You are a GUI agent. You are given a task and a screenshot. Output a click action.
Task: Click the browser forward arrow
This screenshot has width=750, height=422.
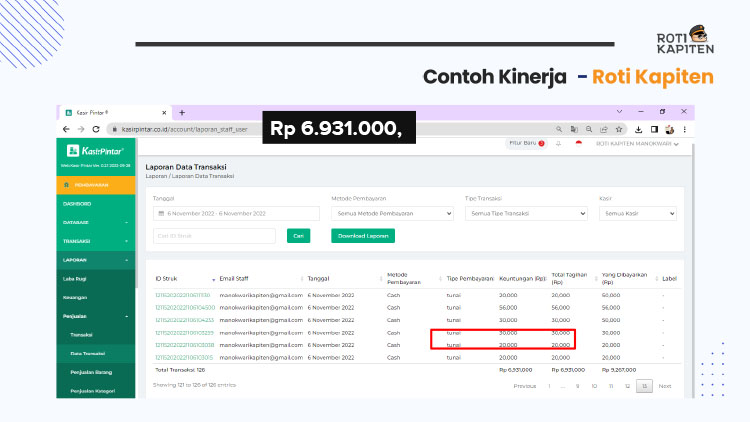[81, 129]
